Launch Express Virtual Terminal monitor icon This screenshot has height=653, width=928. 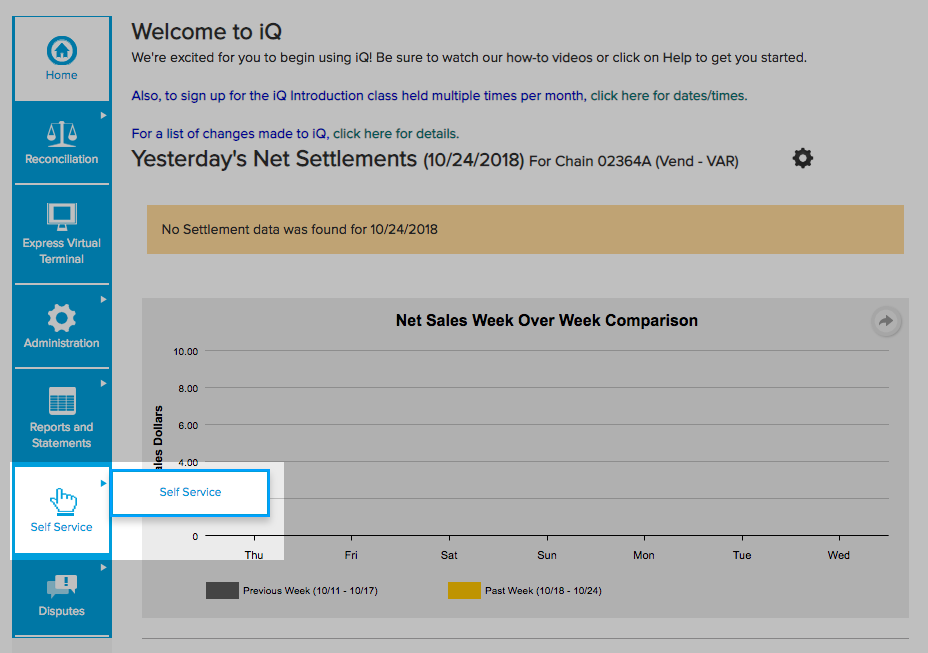pos(62,217)
